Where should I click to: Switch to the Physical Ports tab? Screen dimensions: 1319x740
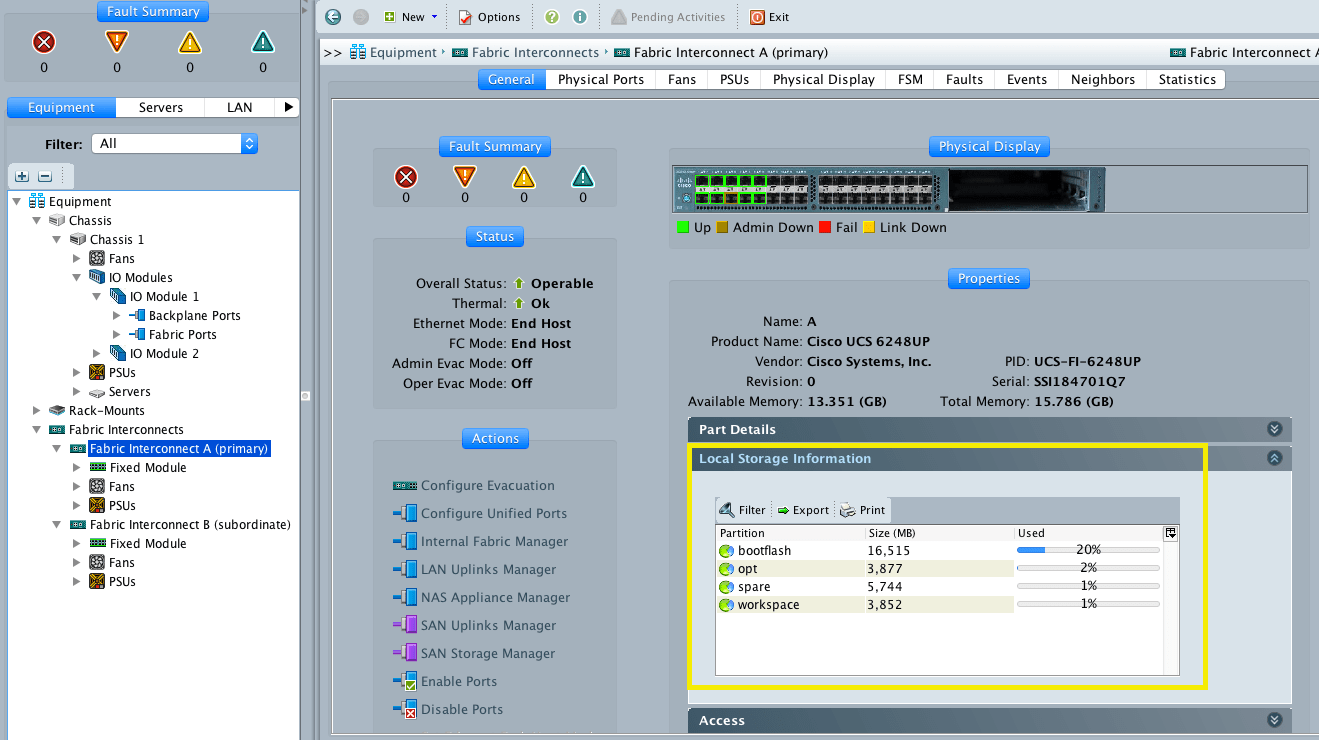(600, 80)
